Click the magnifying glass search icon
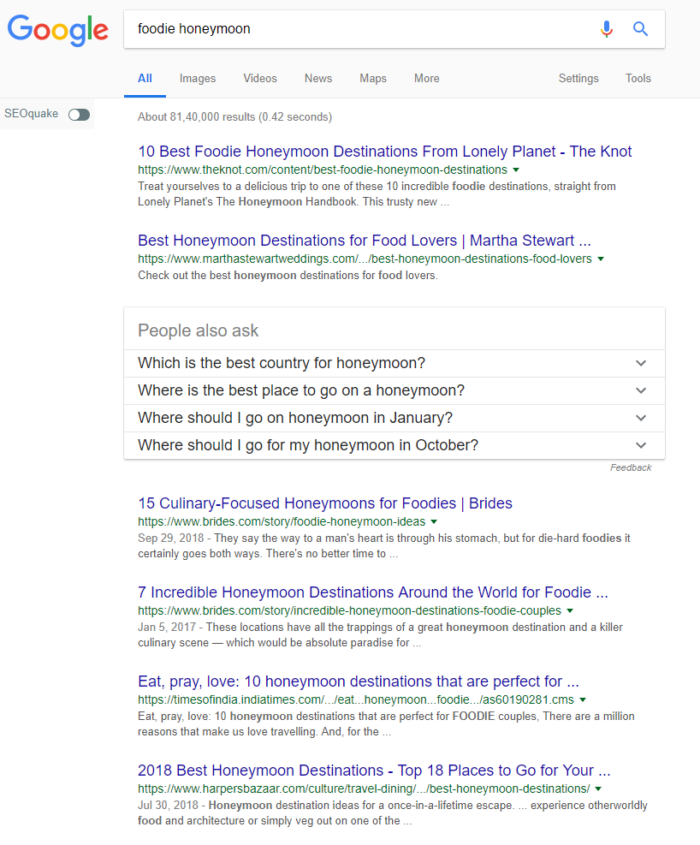 click(x=640, y=29)
